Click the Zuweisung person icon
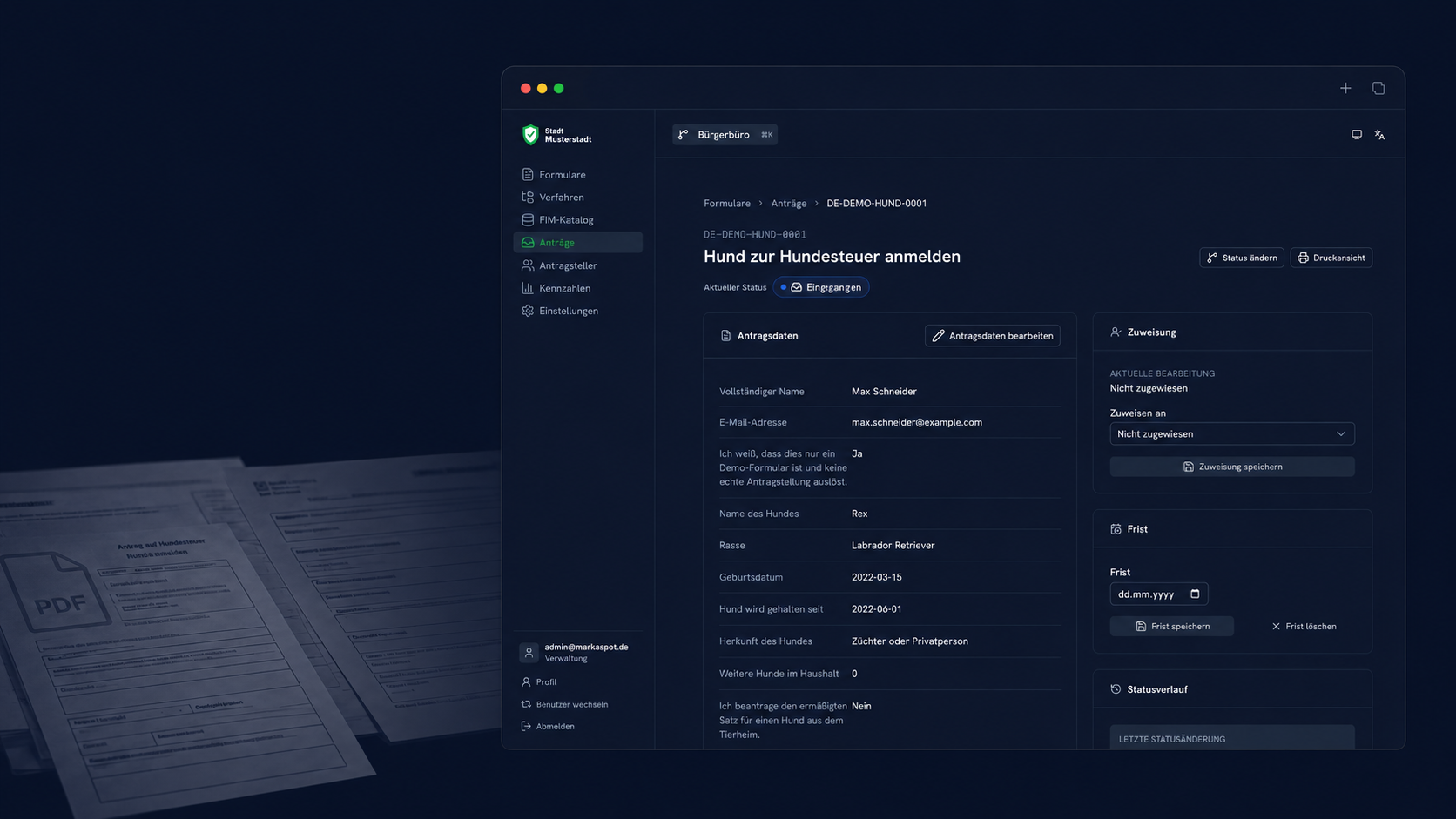The image size is (1456, 819). point(1116,332)
